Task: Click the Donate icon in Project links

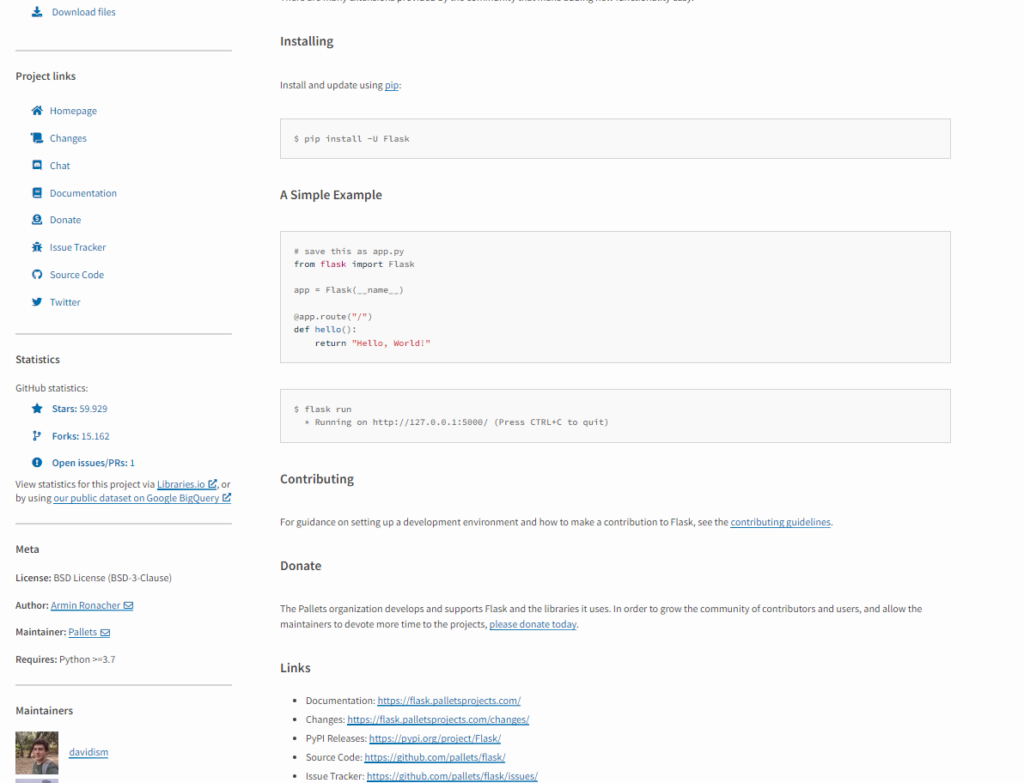Action: click(x=37, y=220)
